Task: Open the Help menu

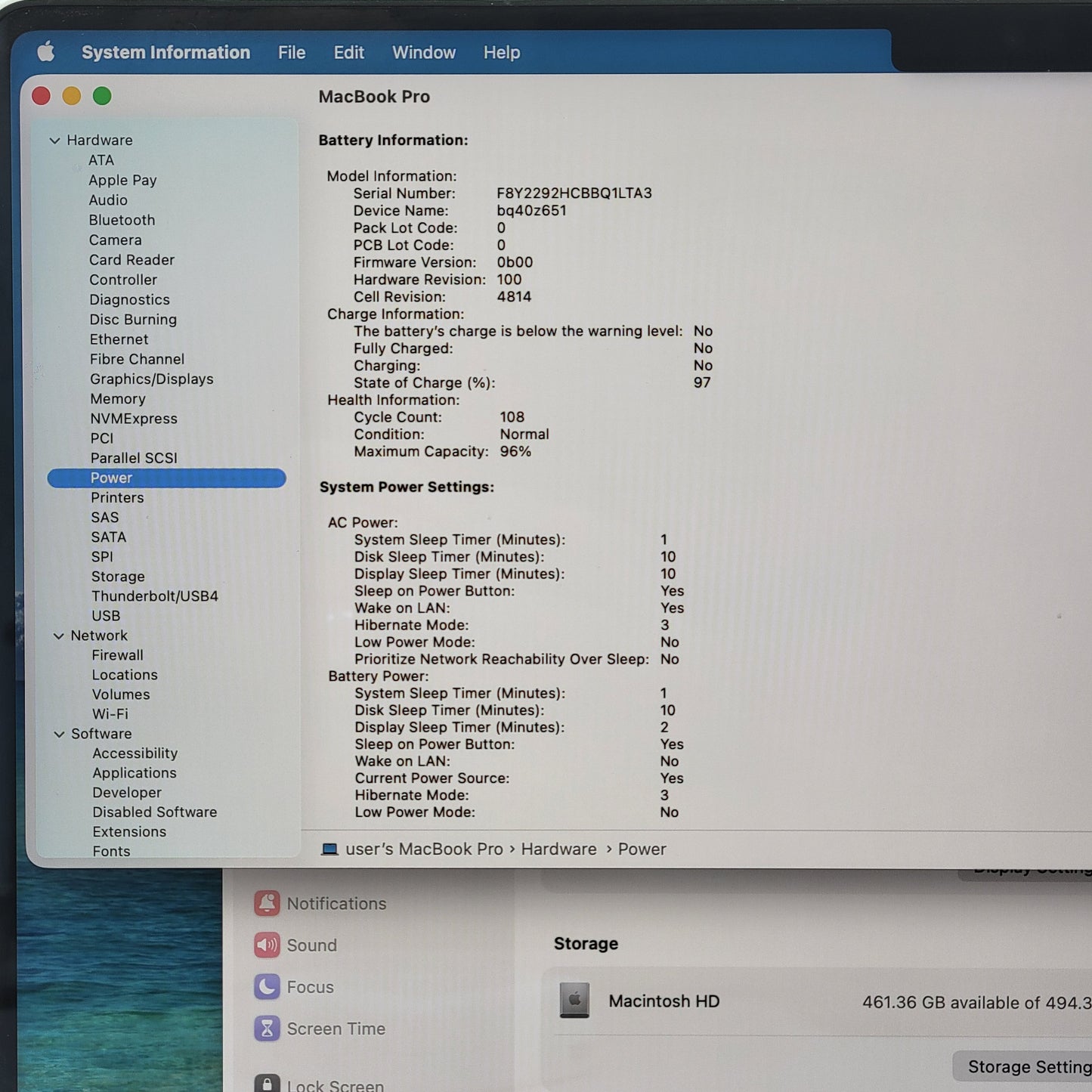Action: (x=502, y=52)
